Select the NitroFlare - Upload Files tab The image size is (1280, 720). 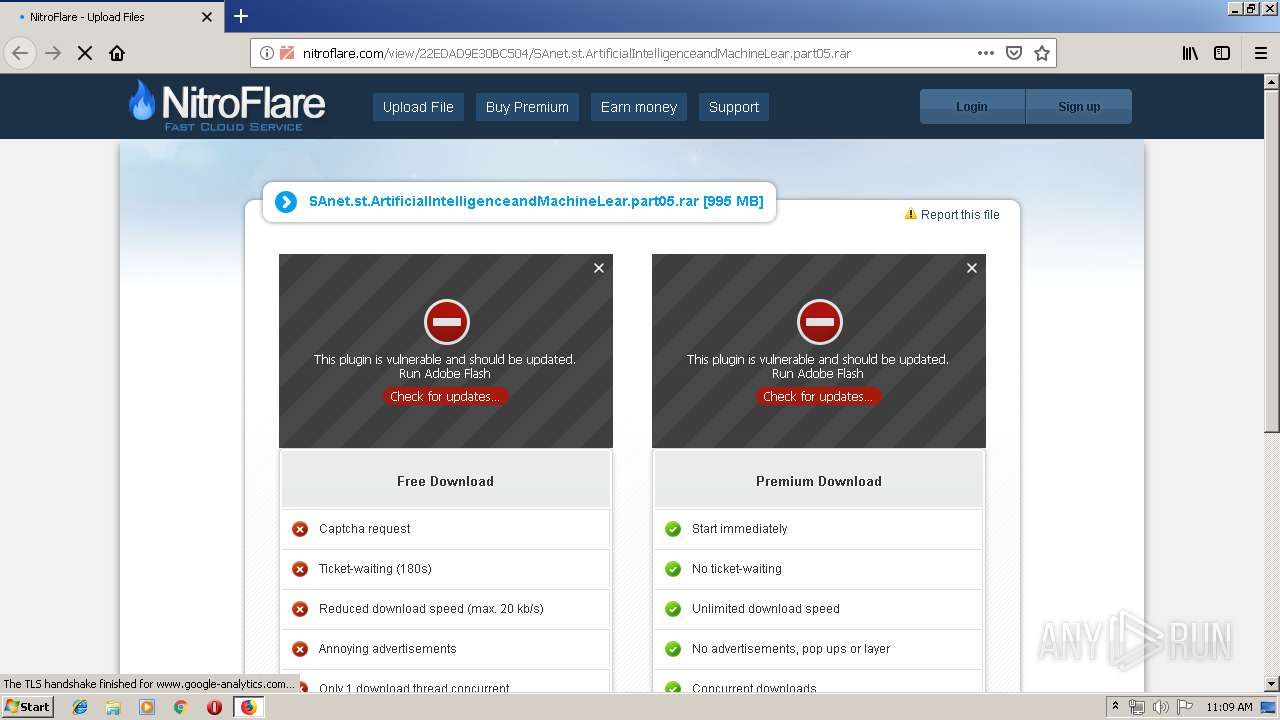click(112, 17)
